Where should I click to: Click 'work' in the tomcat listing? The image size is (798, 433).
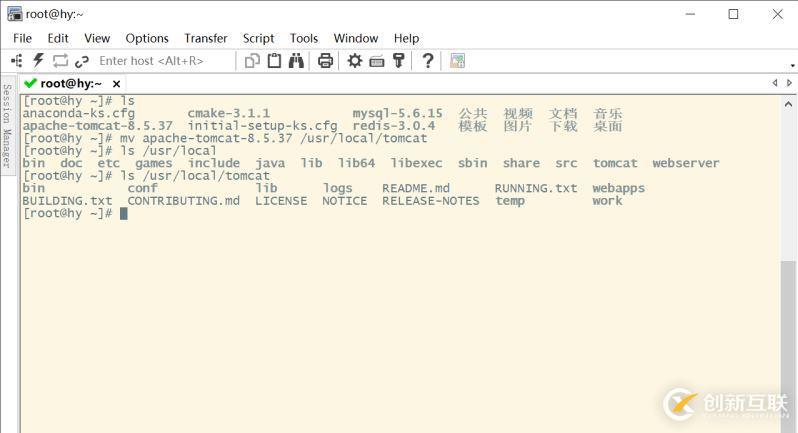coord(607,201)
